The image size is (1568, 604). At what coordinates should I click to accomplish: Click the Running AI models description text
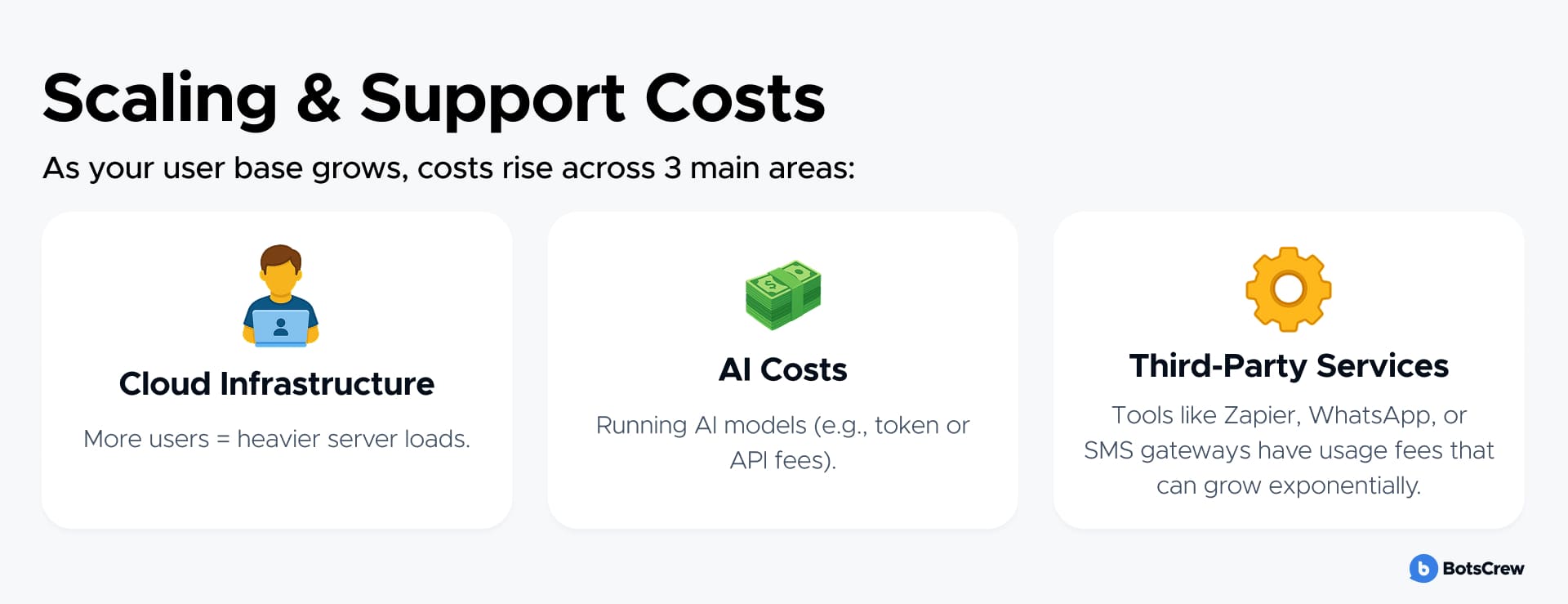(x=782, y=425)
